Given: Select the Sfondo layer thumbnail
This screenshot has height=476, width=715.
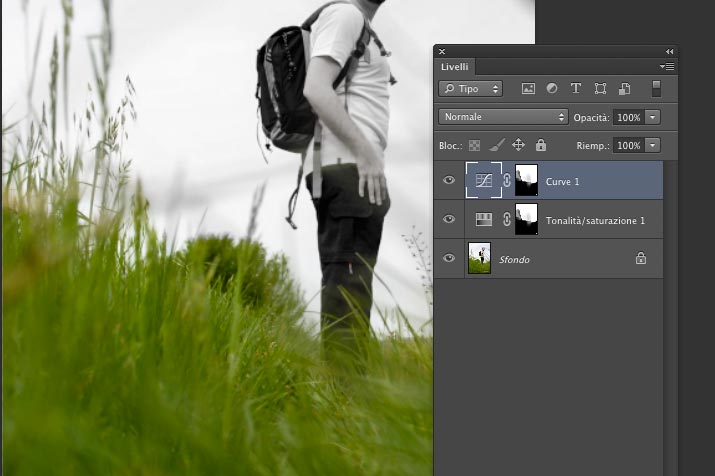Looking at the screenshot, I should (x=480, y=258).
